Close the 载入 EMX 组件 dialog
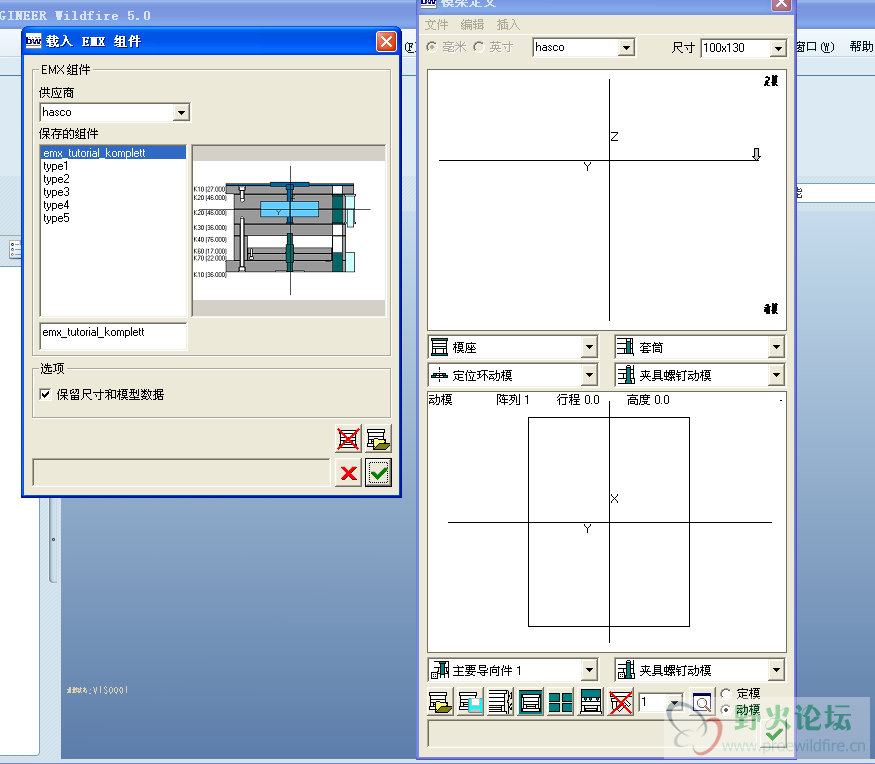Image resolution: width=875 pixels, height=764 pixels. click(386, 41)
